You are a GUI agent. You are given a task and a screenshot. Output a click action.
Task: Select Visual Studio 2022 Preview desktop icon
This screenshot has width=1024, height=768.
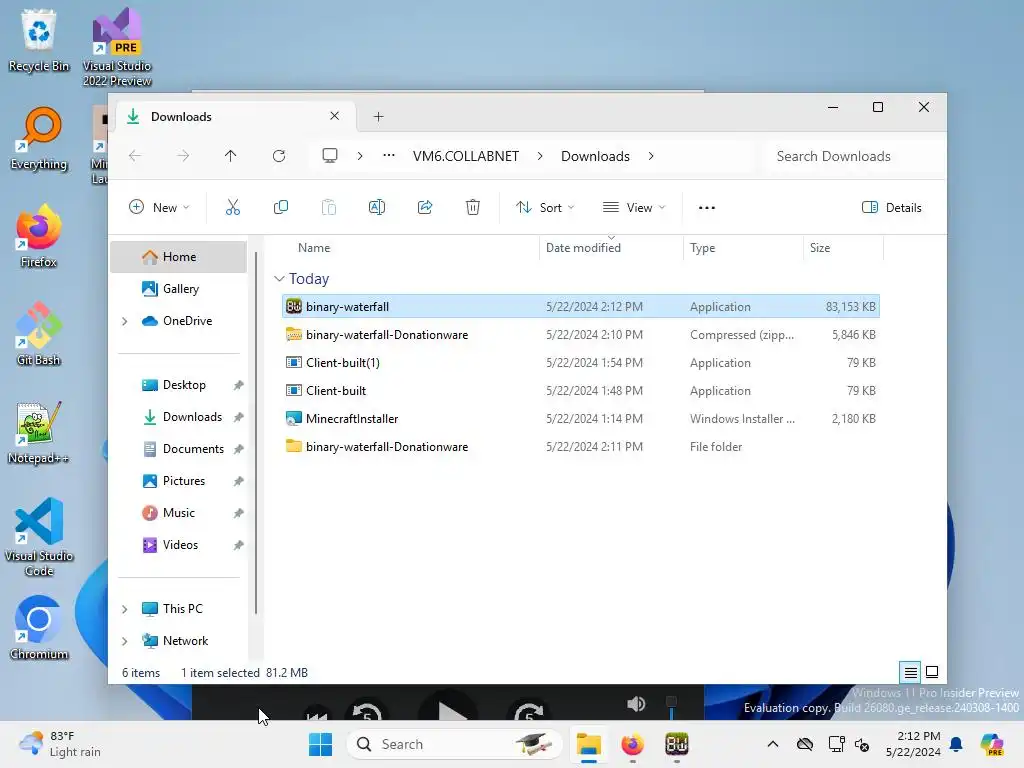tap(117, 47)
